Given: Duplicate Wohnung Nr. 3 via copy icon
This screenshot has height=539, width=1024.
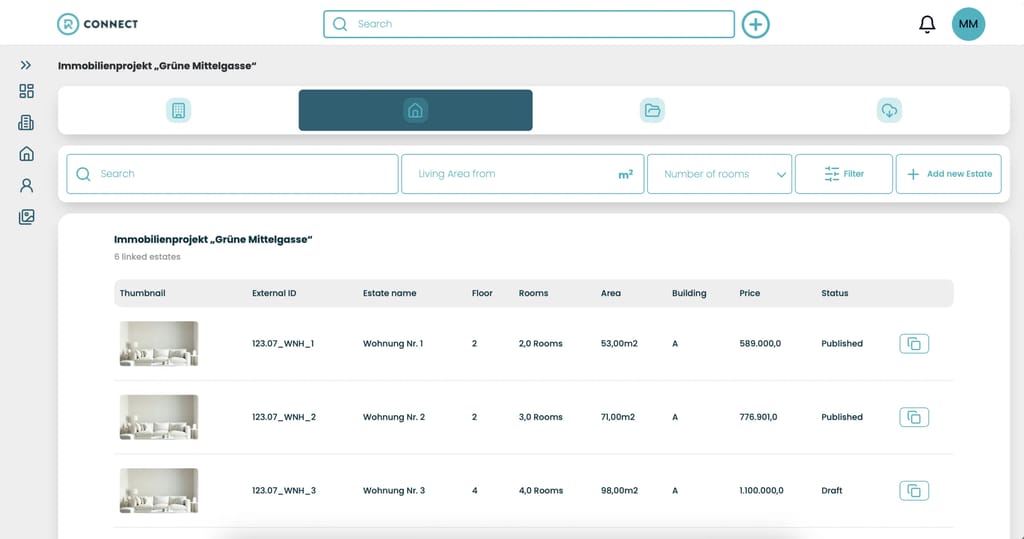Looking at the screenshot, I should (914, 491).
